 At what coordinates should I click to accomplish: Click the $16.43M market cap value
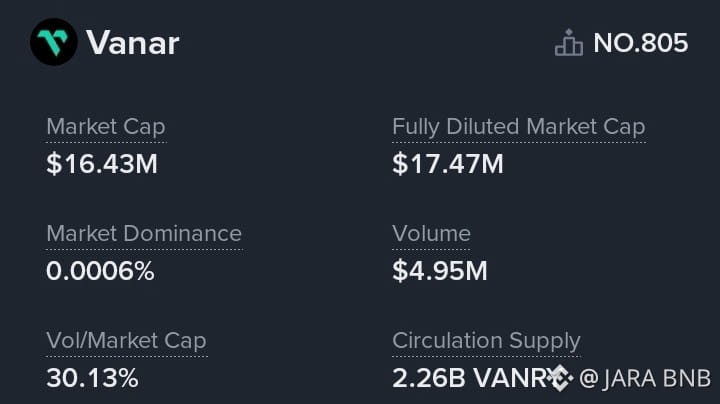(x=102, y=163)
